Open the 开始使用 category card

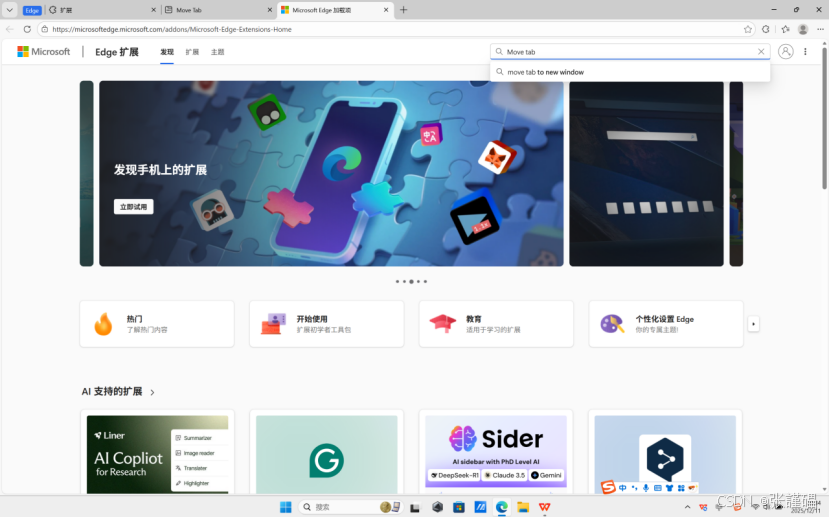(326, 324)
